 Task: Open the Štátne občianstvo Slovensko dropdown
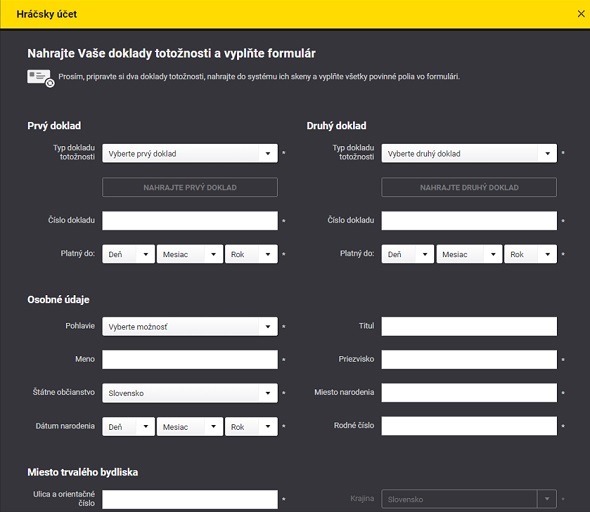tap(190, 393)
